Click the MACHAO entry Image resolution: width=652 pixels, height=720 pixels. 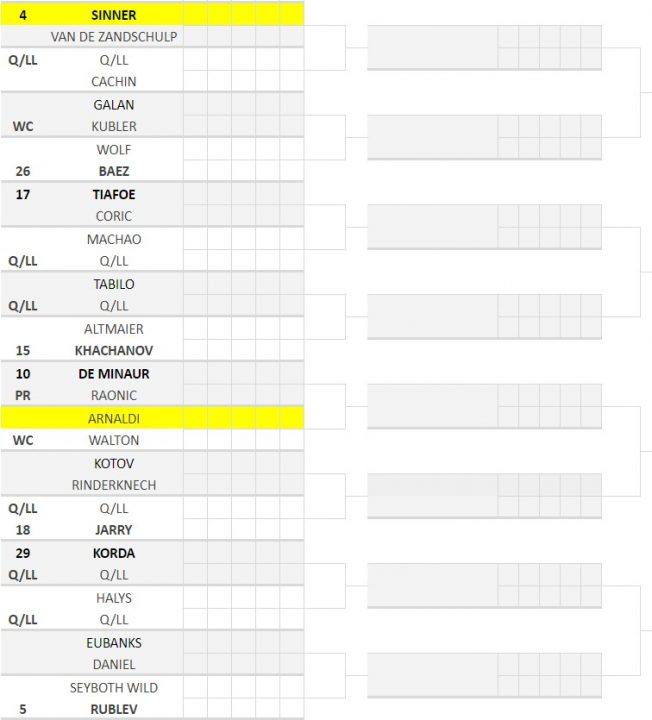tap(113, 239)
